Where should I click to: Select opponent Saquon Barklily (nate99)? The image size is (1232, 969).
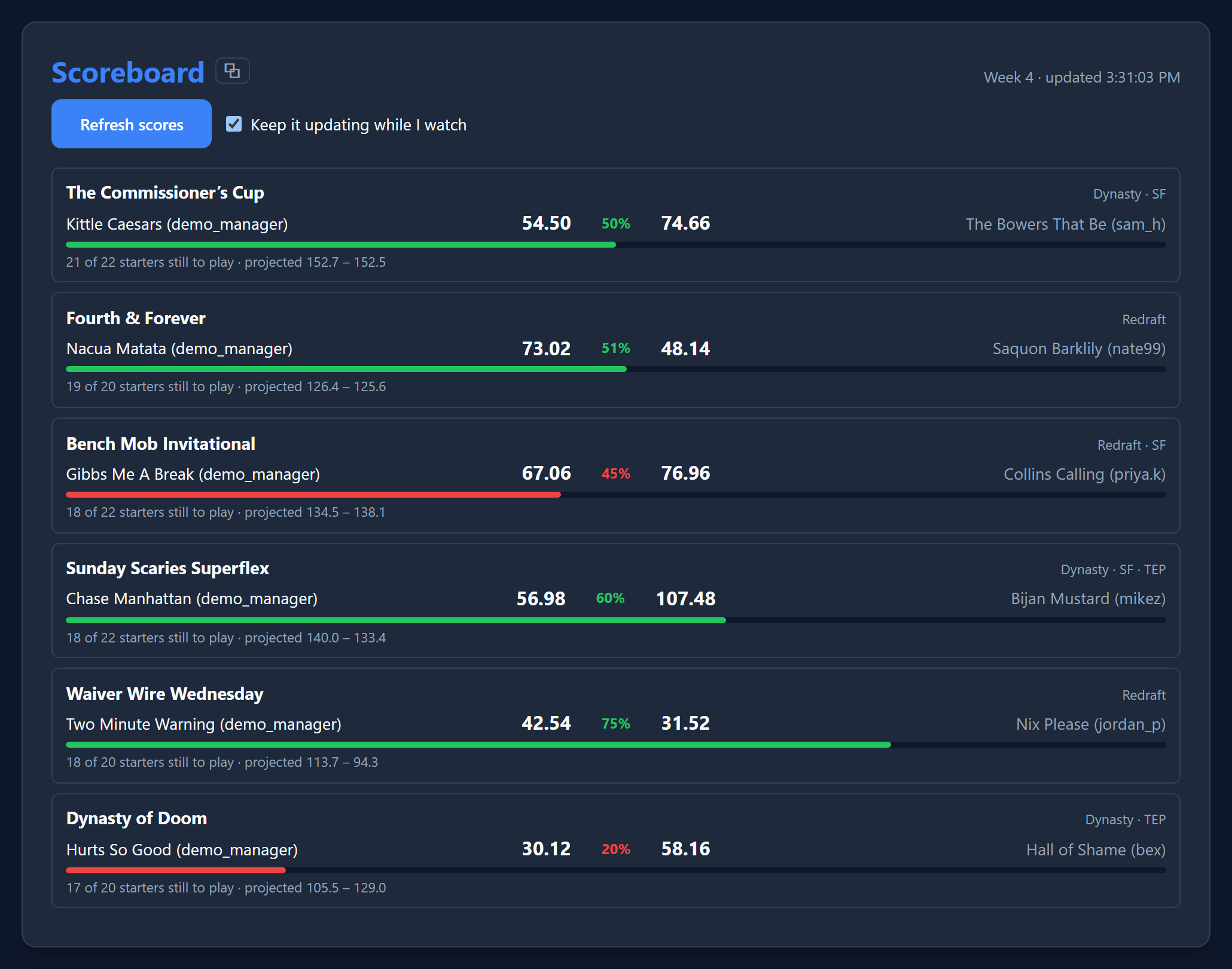point(1079,349)
